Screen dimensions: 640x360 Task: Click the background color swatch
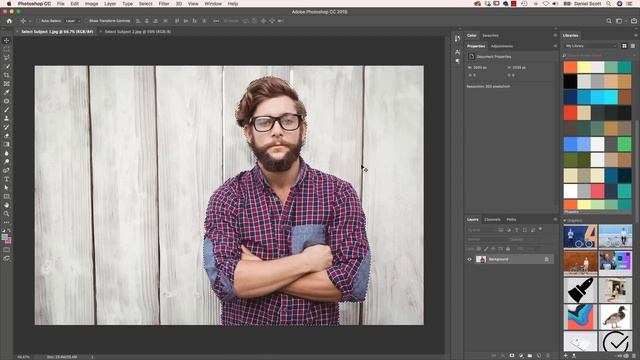(8, 241)
